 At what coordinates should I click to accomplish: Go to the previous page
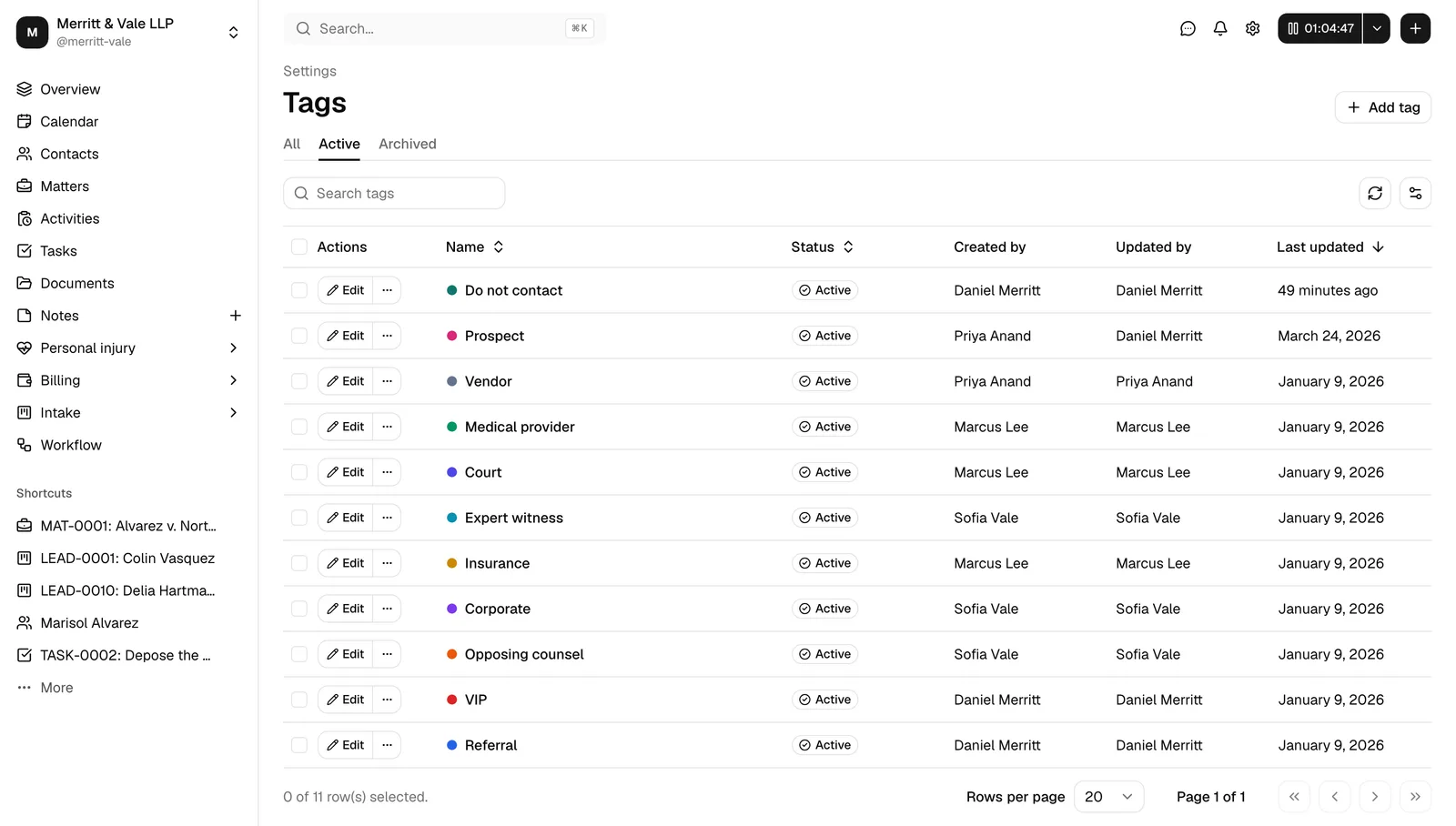pyautogui.click(x=1335, y=797)
